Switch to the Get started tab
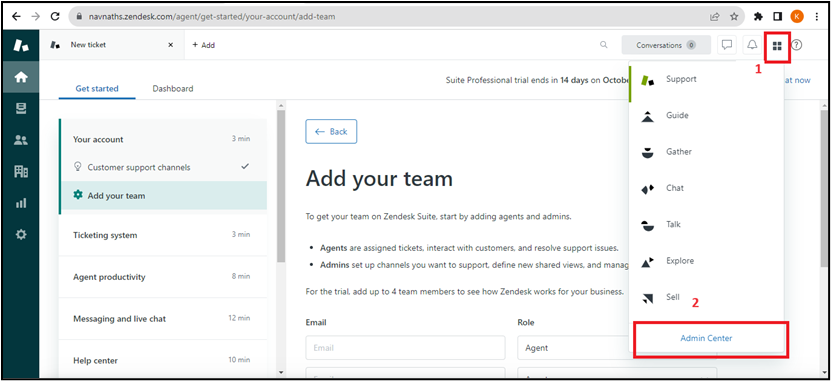 pos(97,88)
